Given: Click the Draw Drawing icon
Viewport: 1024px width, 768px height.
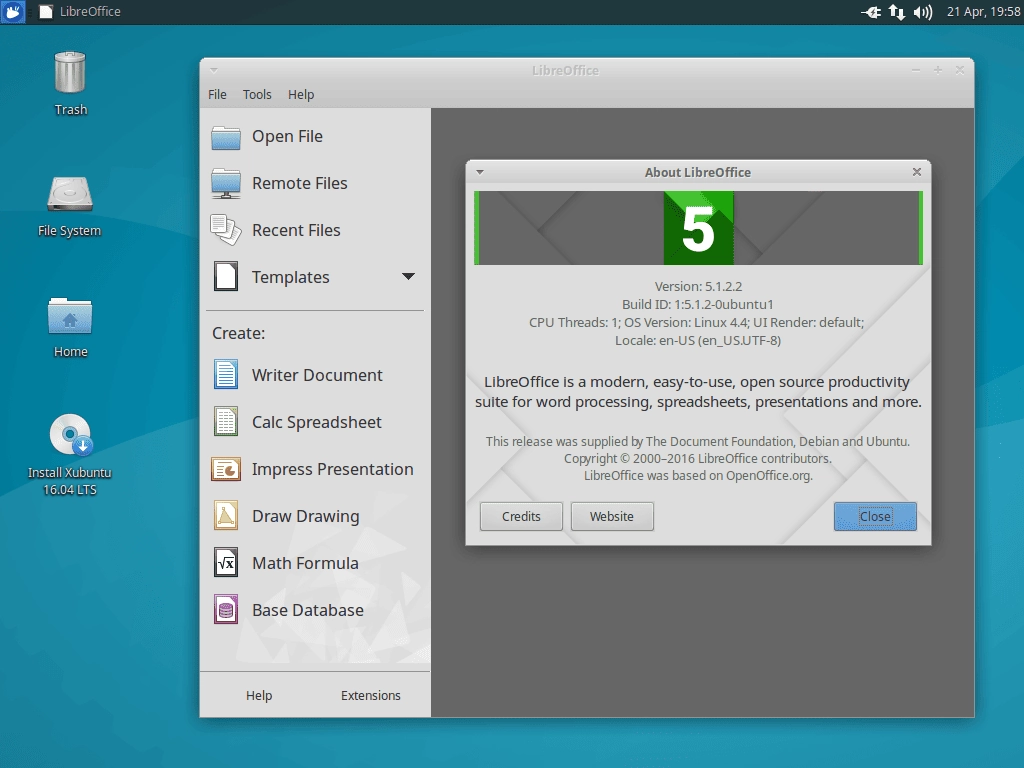Looking at the screenshot, I should (226, 516).
